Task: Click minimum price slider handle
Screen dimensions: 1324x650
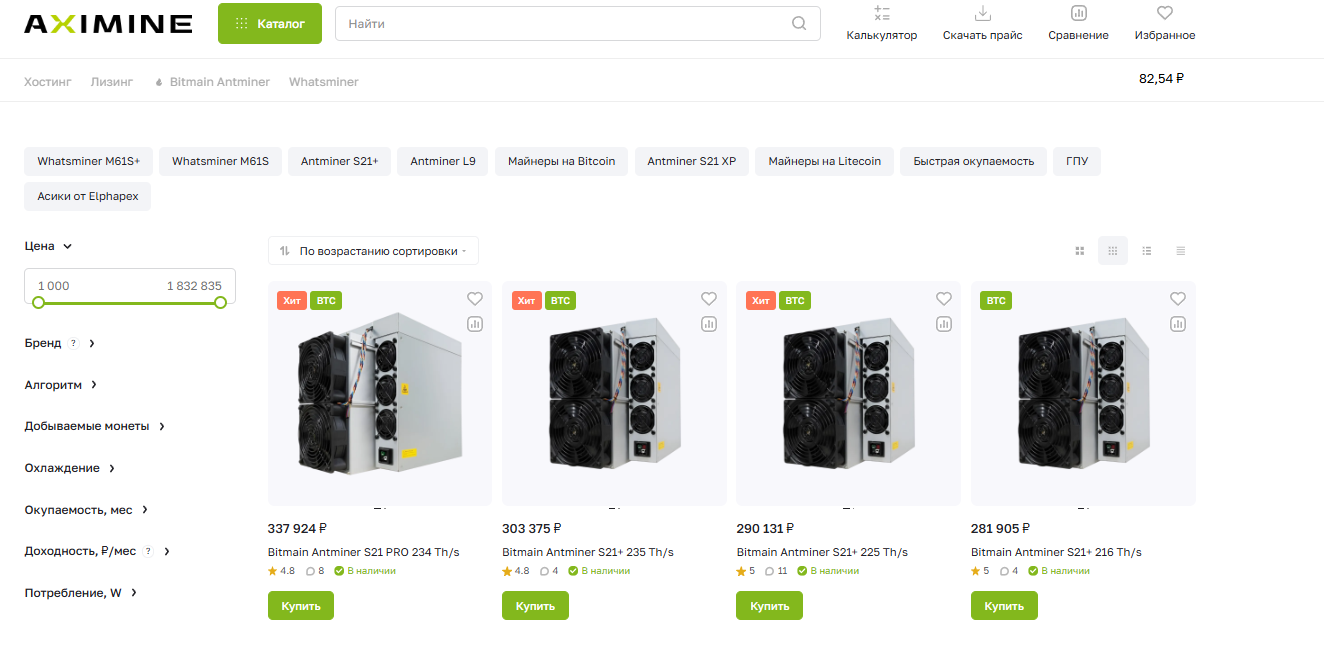Action: (38, 302)
